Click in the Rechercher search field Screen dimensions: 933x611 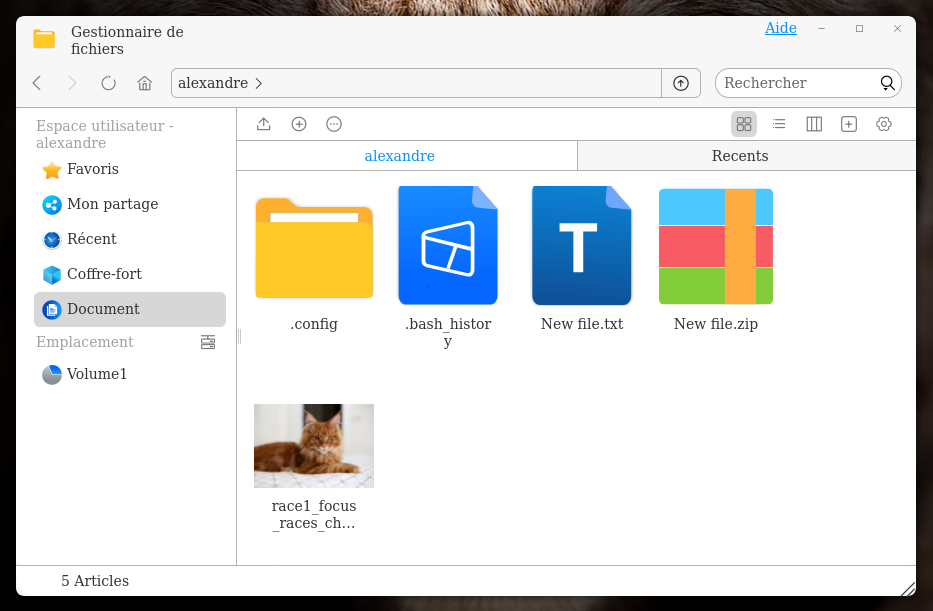point(795,83)
